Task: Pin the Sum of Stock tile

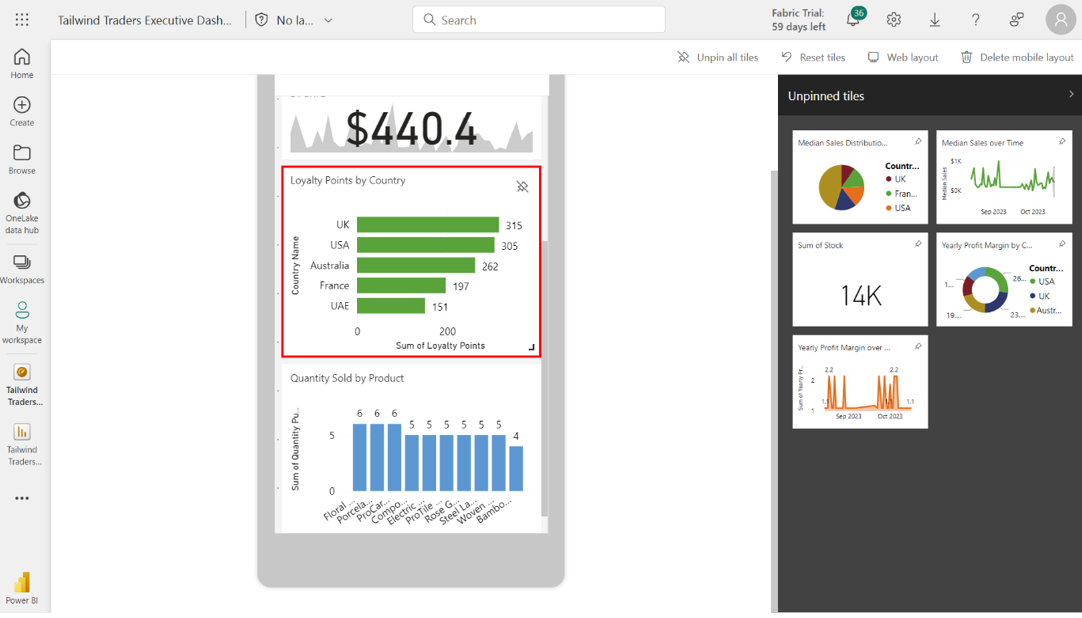Action: [x=918, y=244]
